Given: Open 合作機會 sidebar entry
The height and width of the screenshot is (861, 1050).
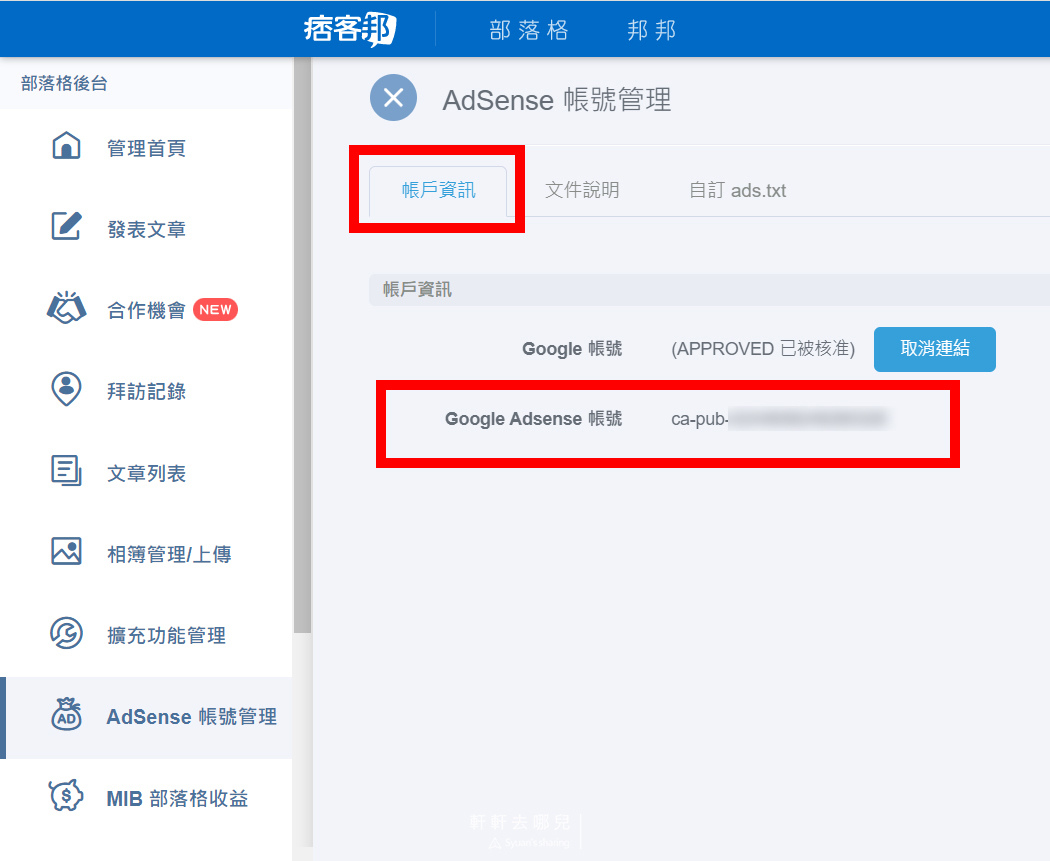Looking at the screenshot, I should pos(146,310).
